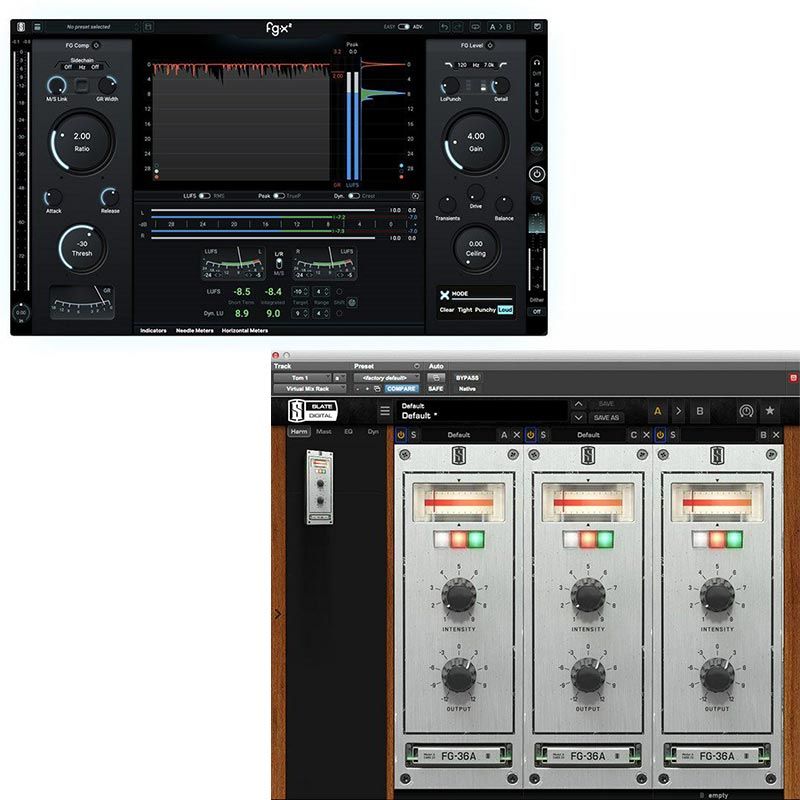
Task: Solo the second rack module
Action: click(543, 435)
